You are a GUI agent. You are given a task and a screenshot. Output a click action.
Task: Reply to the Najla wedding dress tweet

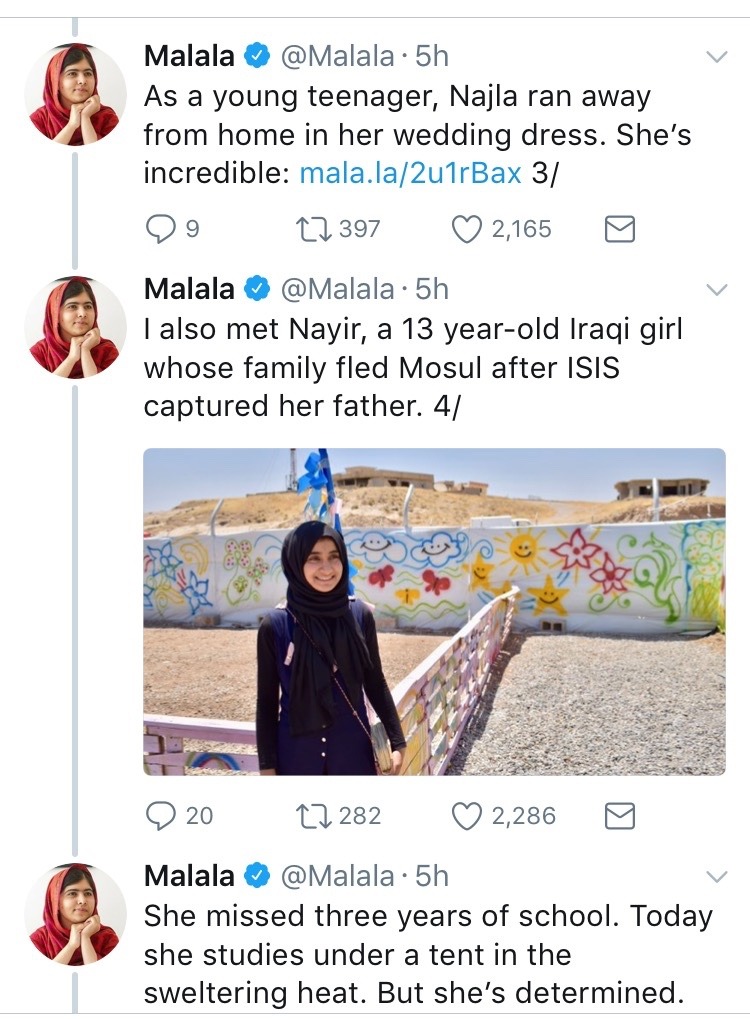click(x=160, y=229)
